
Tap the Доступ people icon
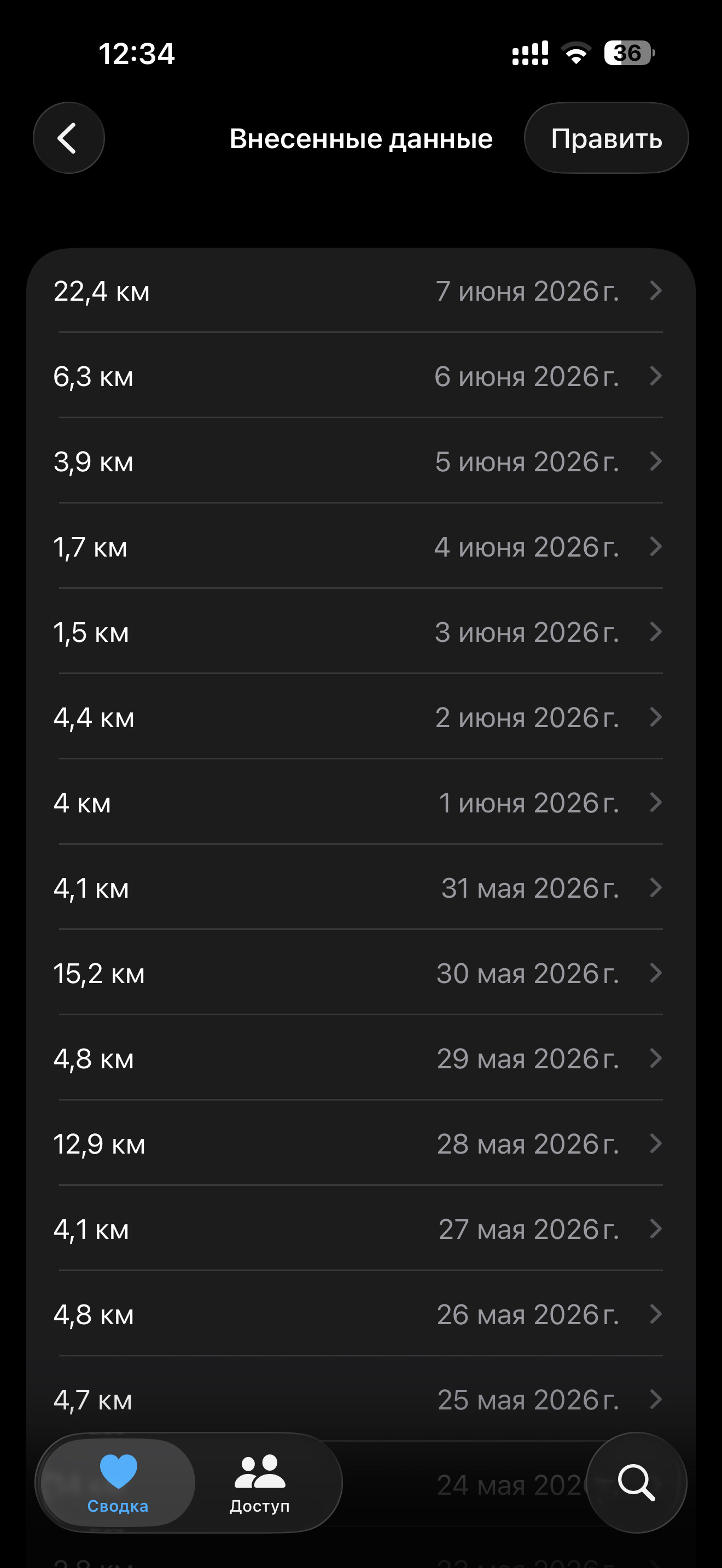pyautogui.click(x=260, y=1471)
